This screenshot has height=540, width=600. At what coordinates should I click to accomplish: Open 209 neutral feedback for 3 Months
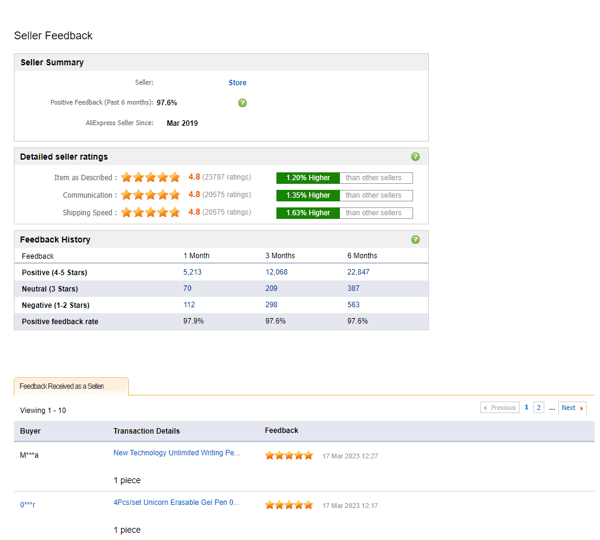coord(271,288)
